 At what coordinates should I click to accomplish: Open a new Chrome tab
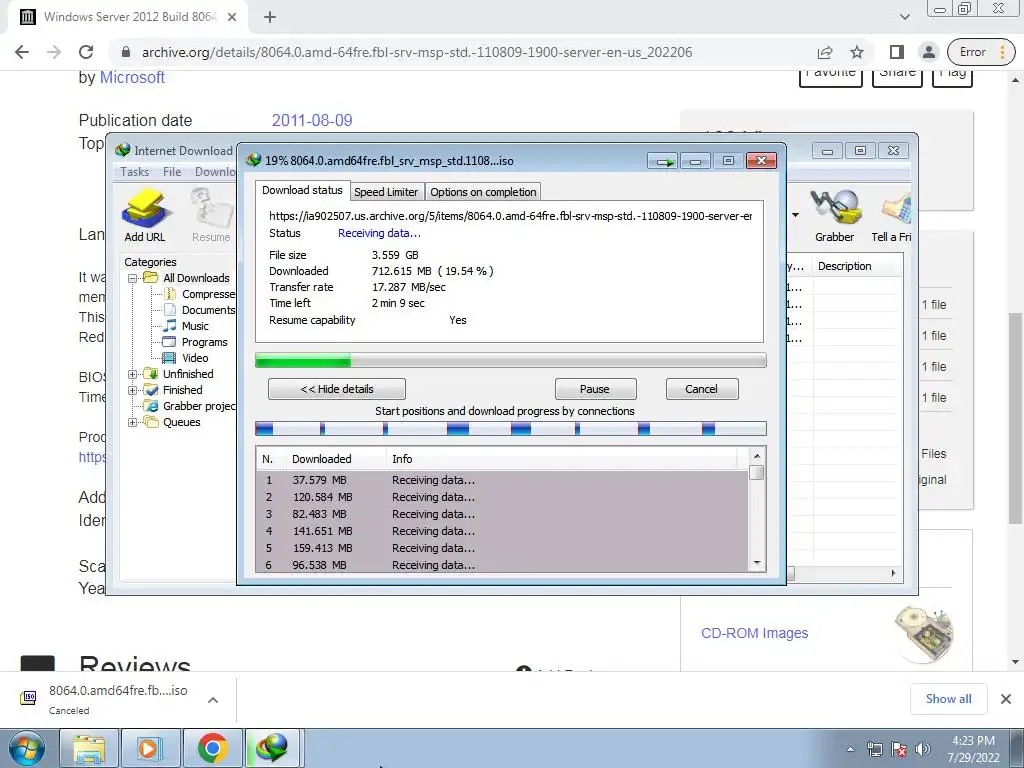point(270,17)
